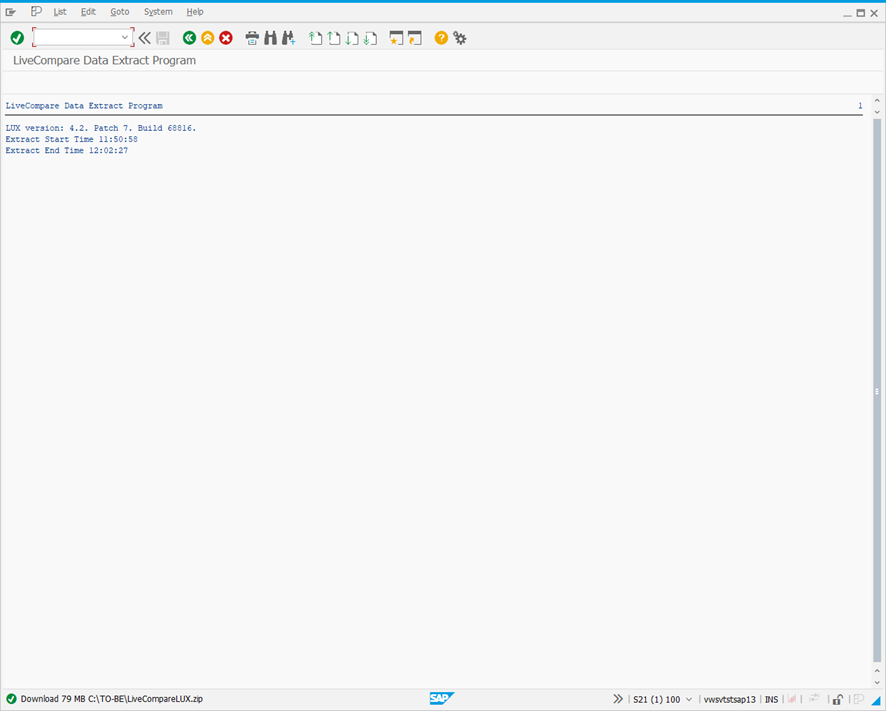Image resolution: width=886 pixels, height=711 pixels.
Task: Open the System menu
Action: [158, 12]
